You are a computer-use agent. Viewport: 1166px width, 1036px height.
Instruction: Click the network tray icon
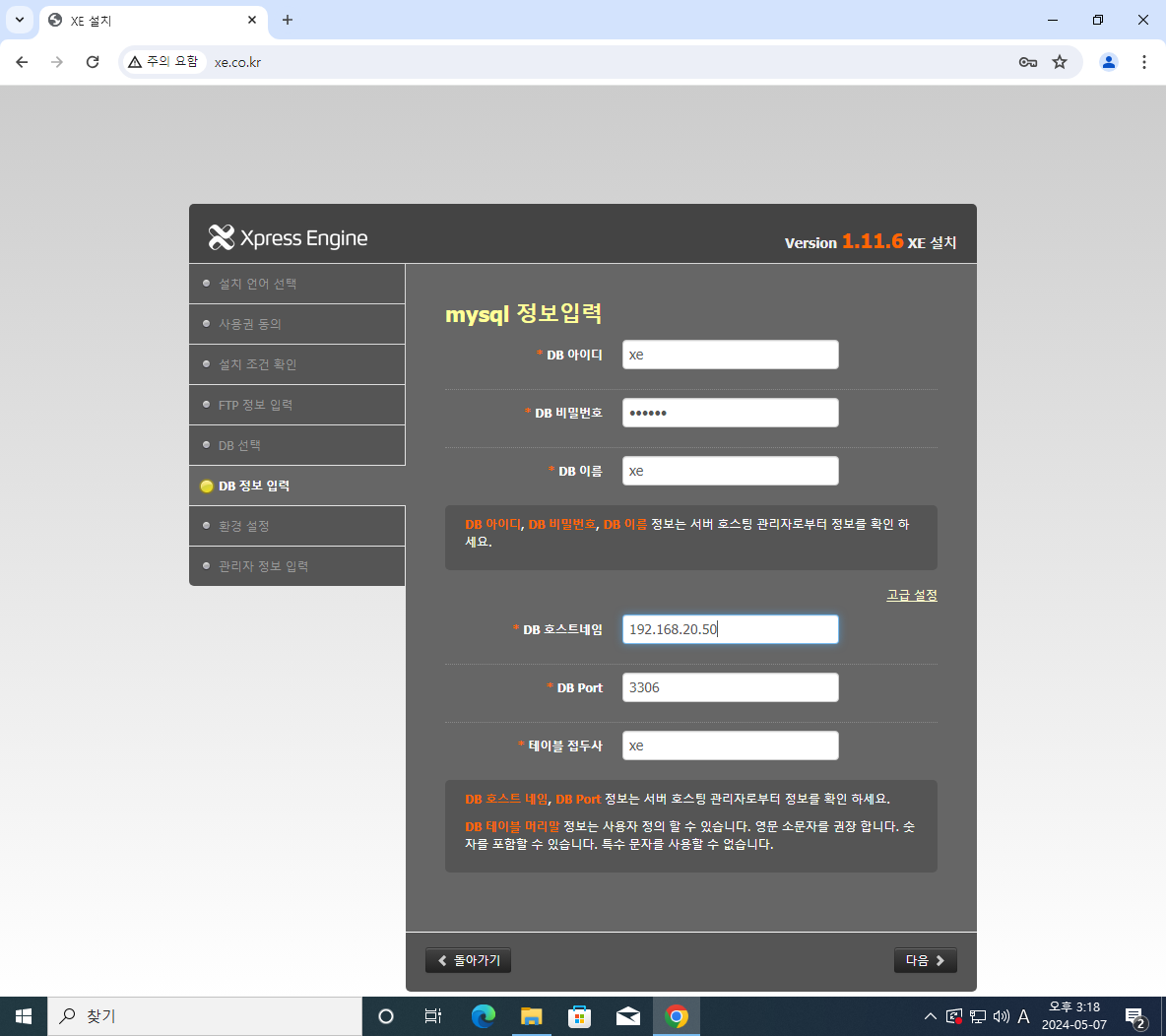point(978,1016)
